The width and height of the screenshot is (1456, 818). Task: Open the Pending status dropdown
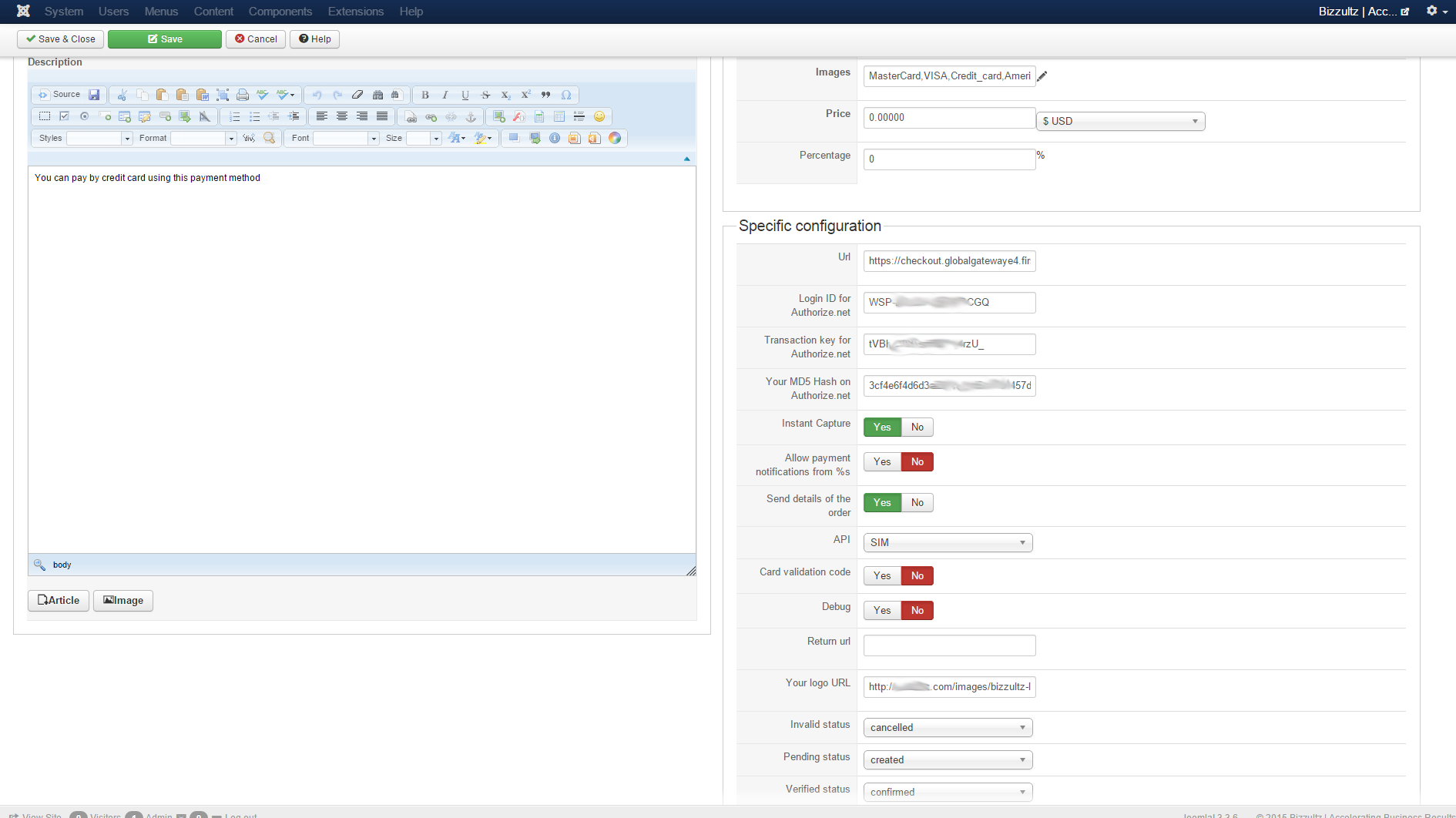(948, 760)
